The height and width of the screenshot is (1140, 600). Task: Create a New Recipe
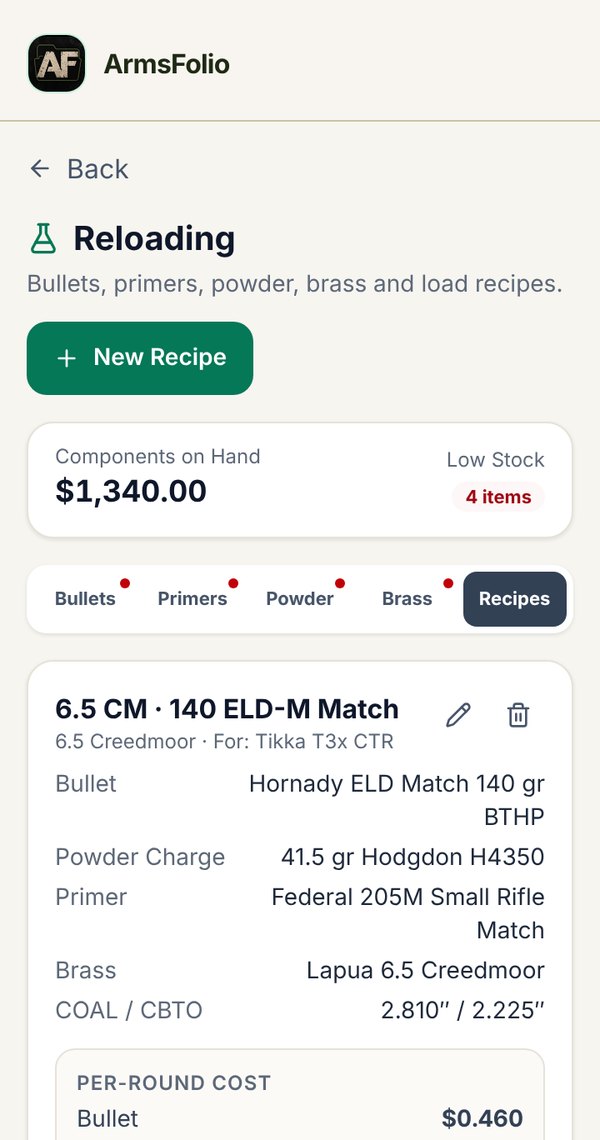(140, 358)
